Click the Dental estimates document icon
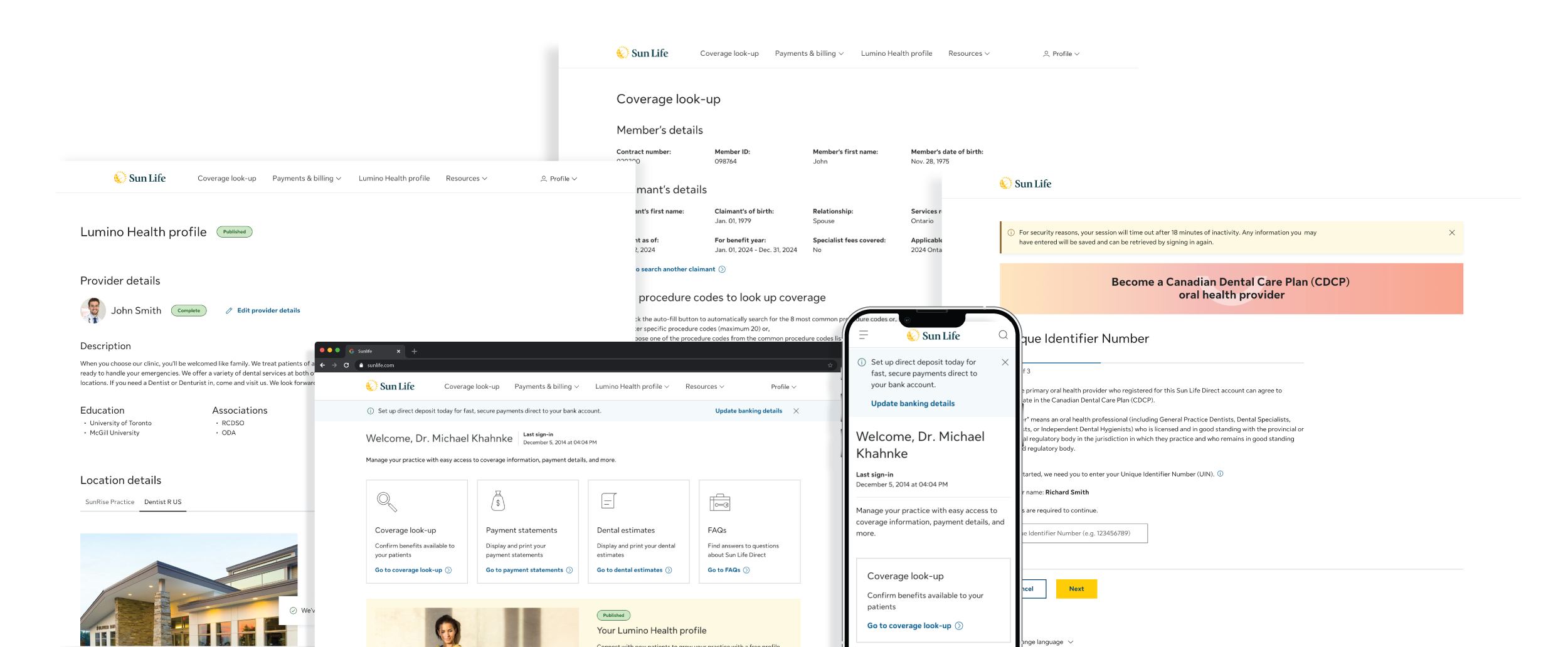The height and width of the screenshot is (647, 1568). coord(609,501)
